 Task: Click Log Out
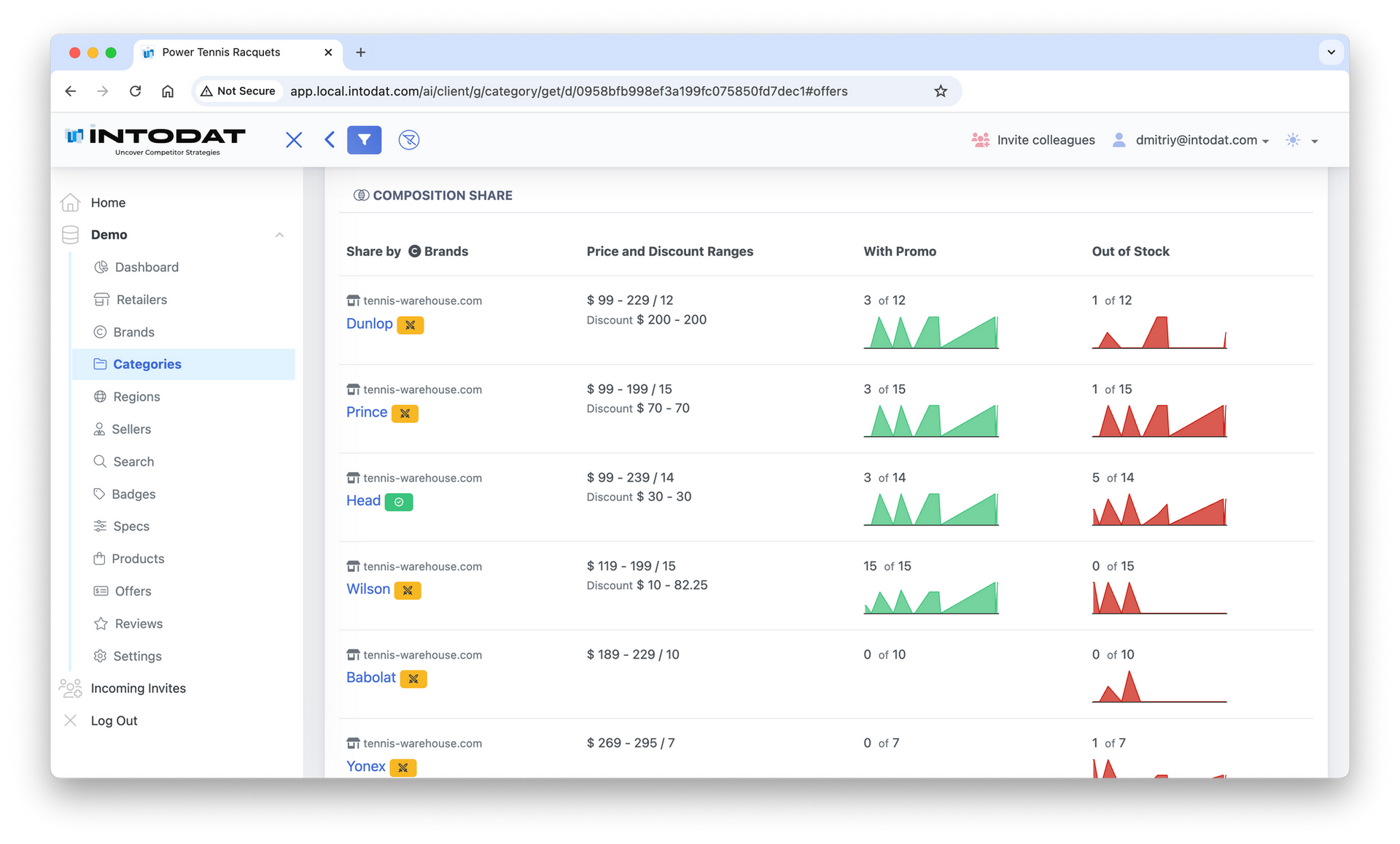[114, 721]
